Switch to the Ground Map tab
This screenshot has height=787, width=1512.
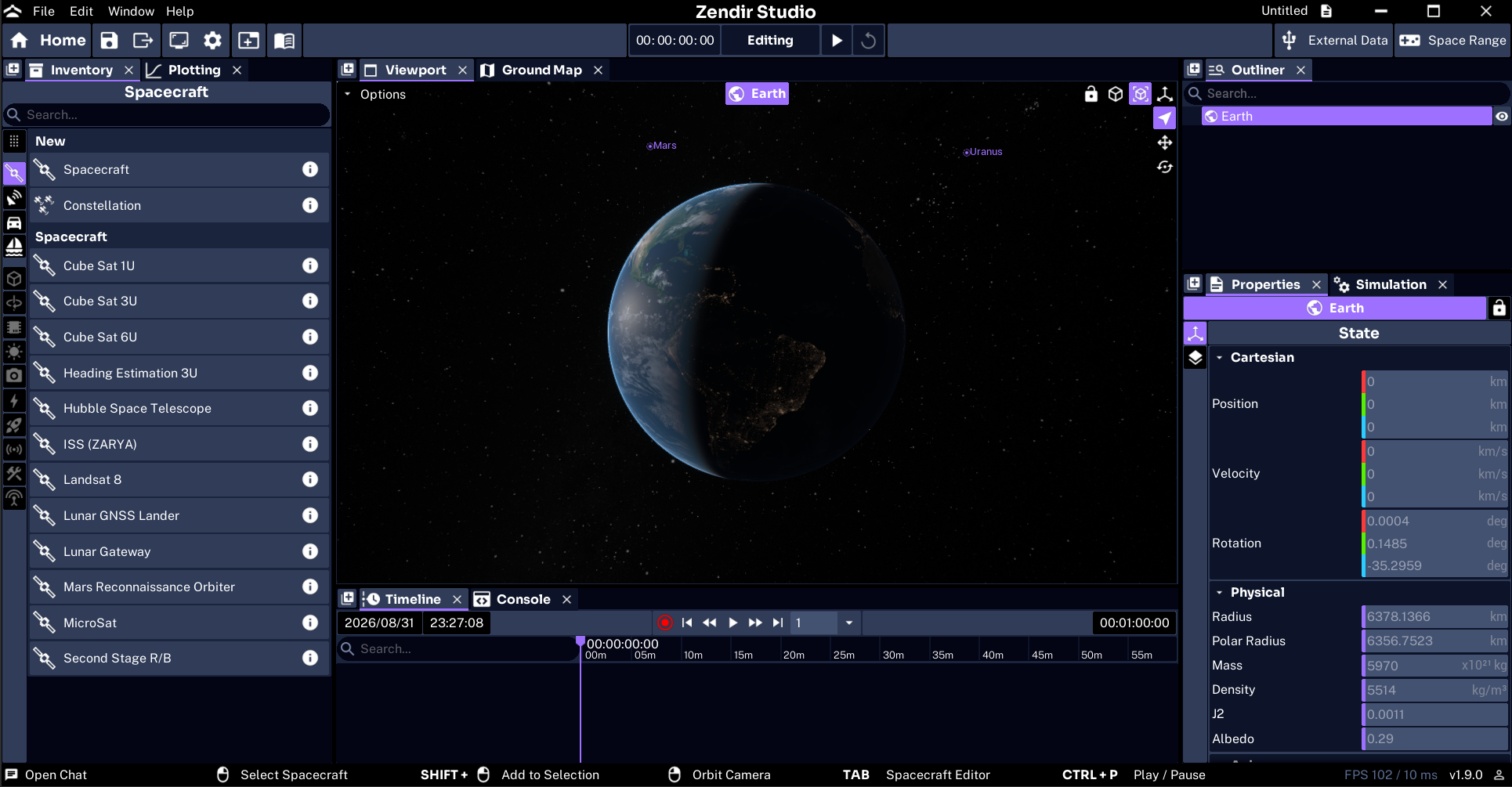(x=541, y=70)
